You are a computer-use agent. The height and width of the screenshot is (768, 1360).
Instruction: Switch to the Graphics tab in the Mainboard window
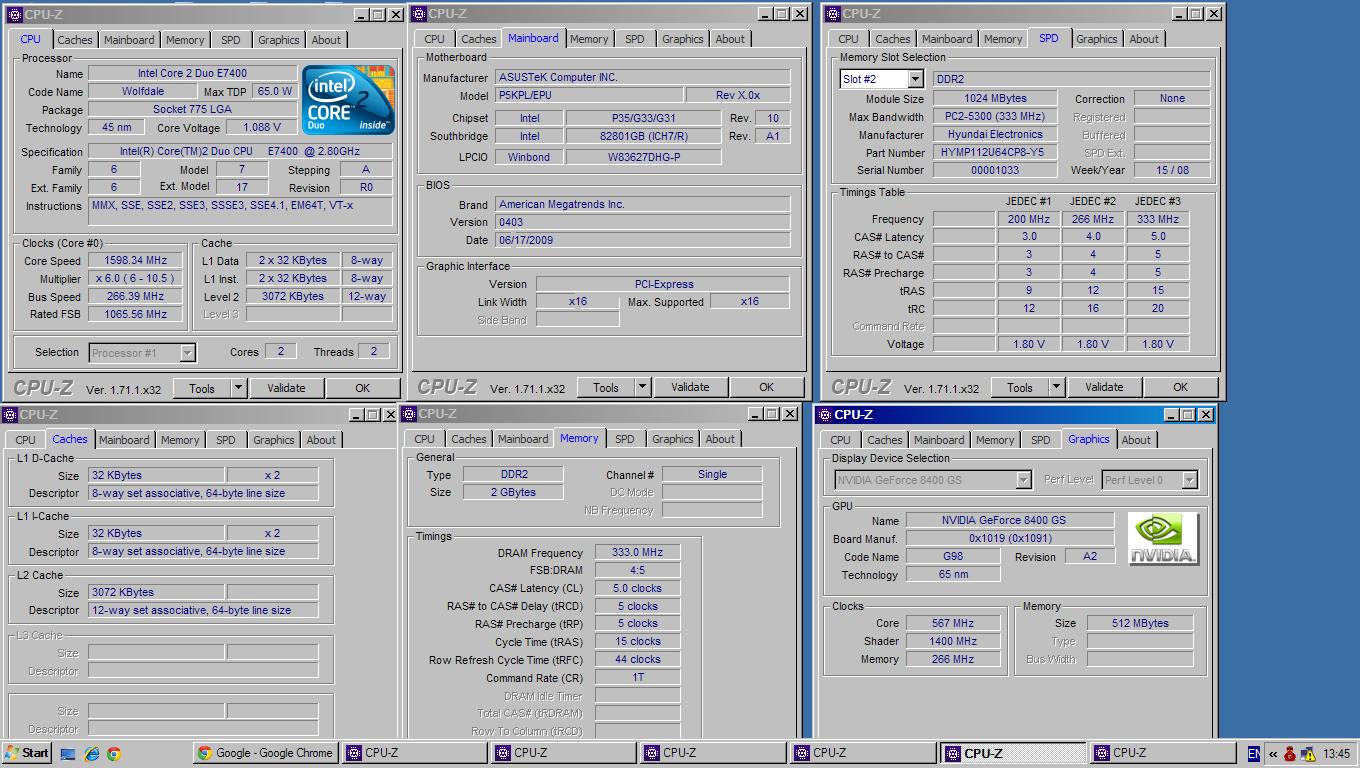point(683,39)
